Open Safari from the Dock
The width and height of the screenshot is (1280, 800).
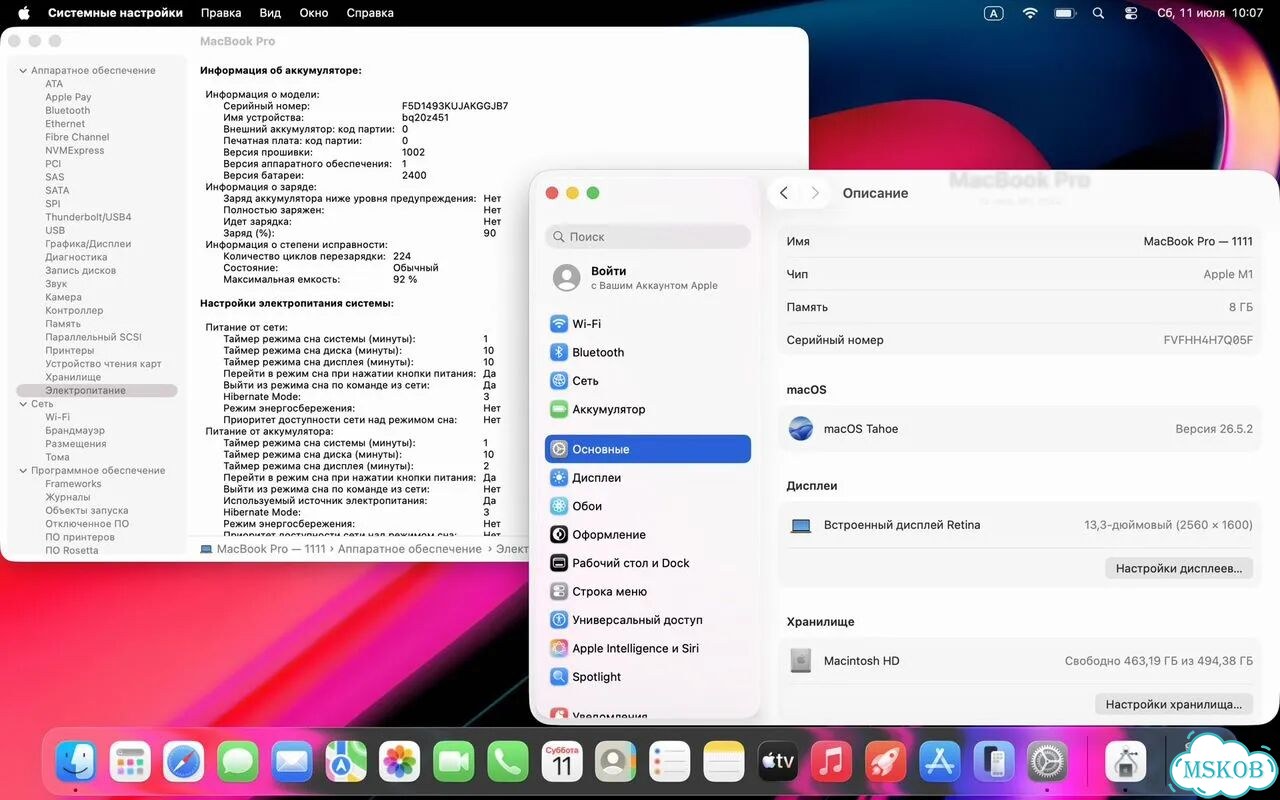pos(184,762)
